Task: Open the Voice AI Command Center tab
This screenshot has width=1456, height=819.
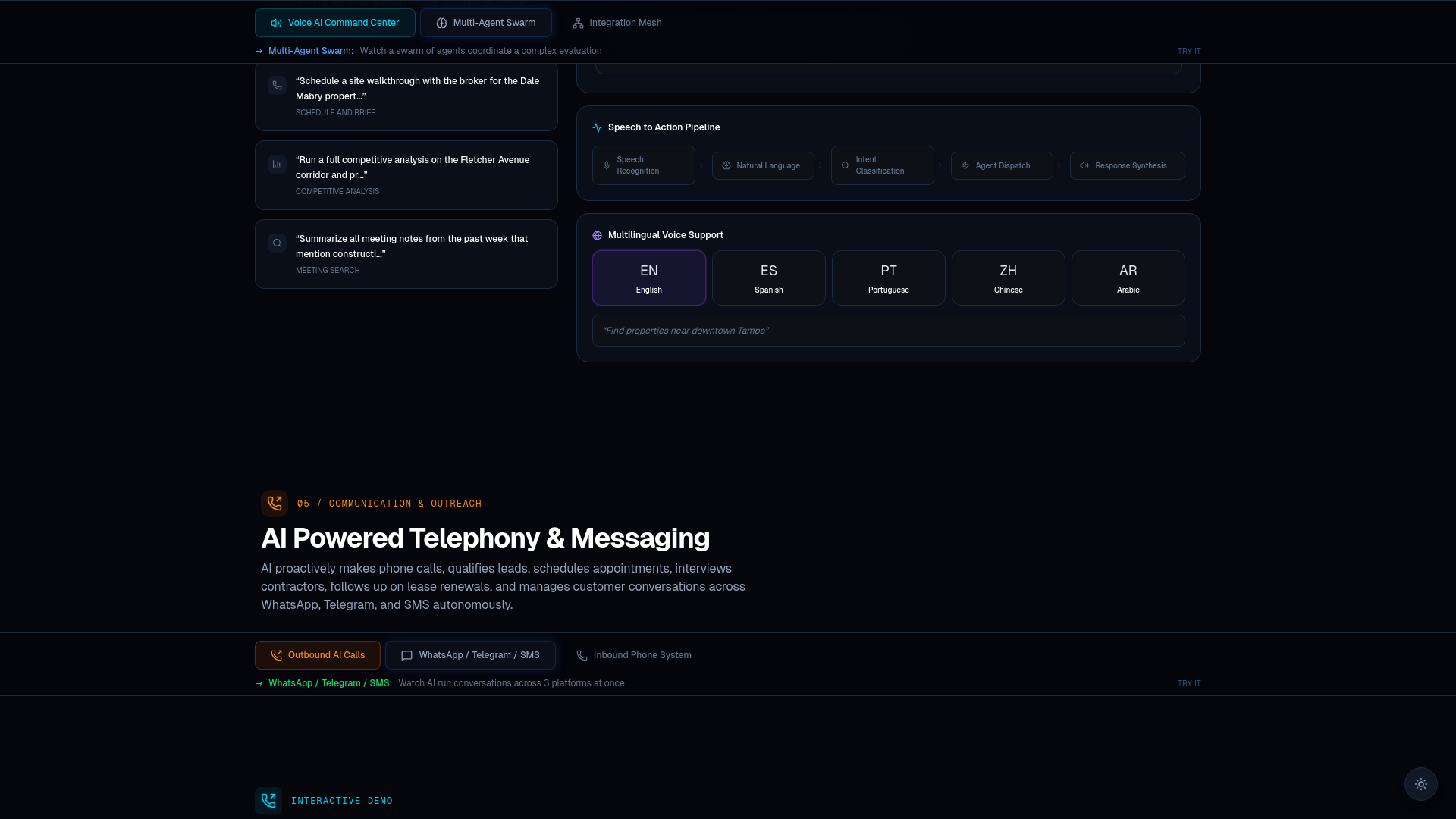Action: point(334,23)
